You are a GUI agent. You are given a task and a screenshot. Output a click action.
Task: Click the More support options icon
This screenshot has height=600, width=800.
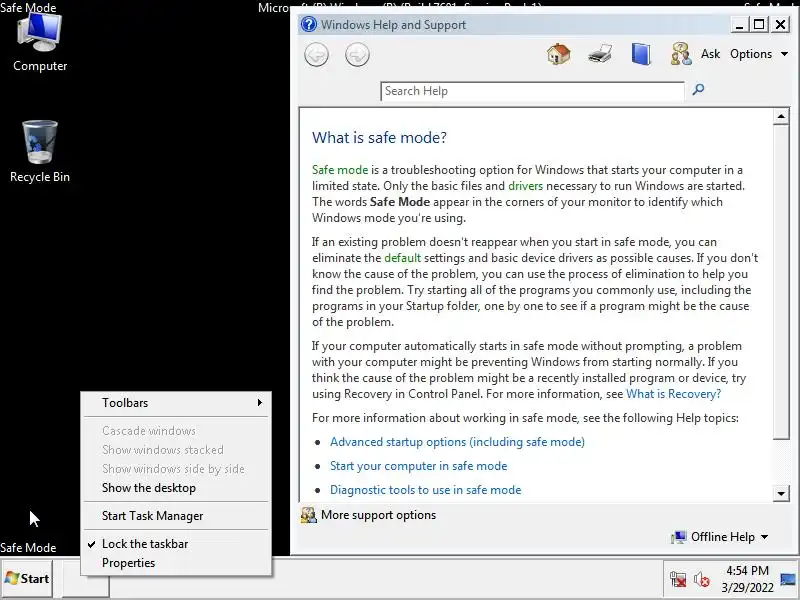(x=308, y=515)
